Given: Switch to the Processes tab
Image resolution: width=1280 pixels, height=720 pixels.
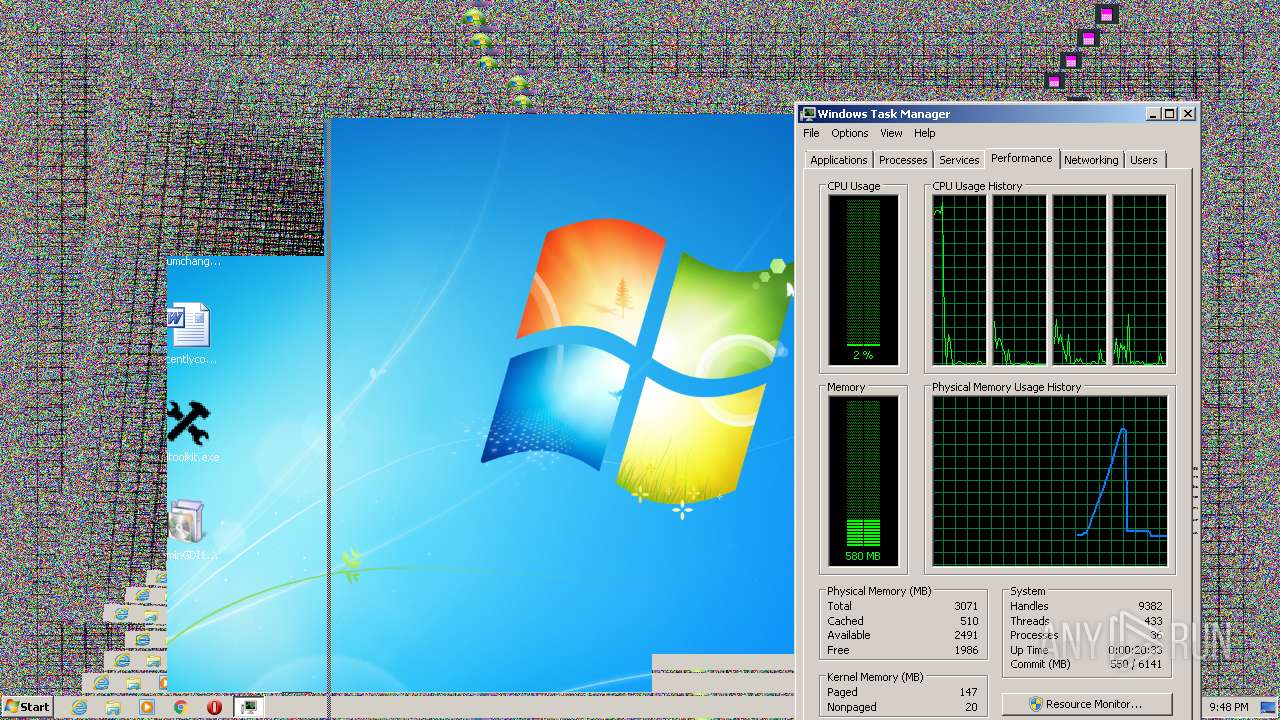Looking at the screenshot, I should 903,160.
